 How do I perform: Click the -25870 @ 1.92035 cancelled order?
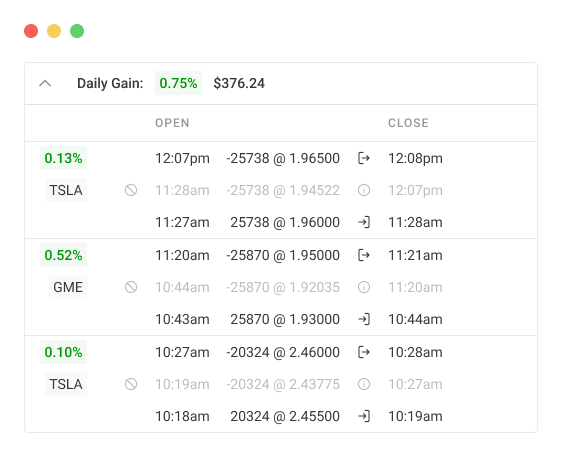pos(283,287)
